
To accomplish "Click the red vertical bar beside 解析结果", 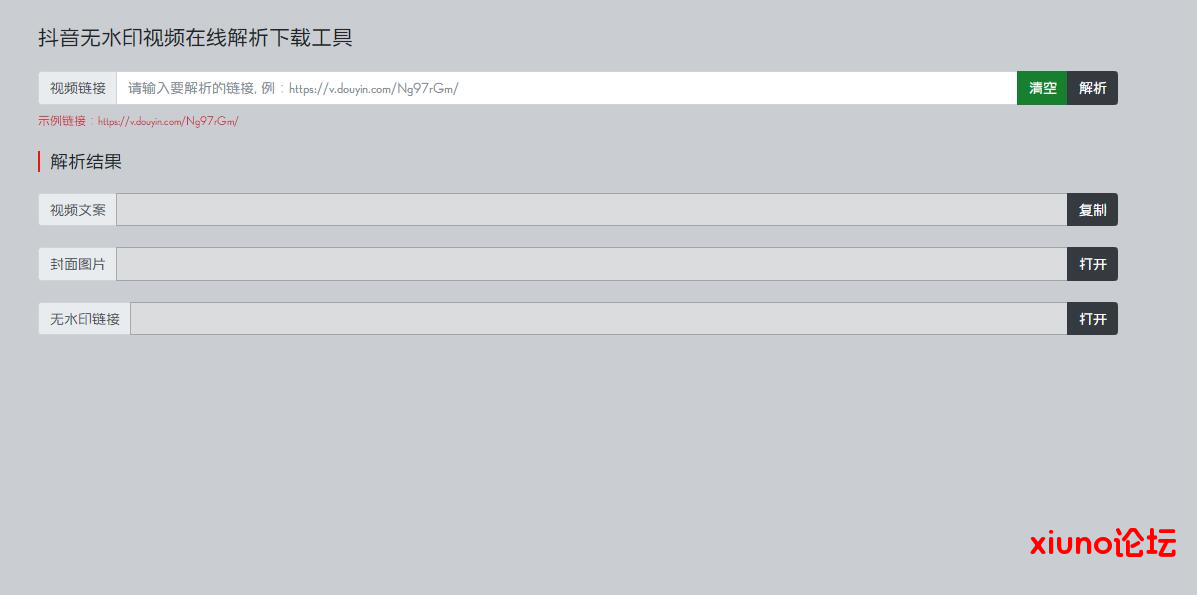I will point(39,162).
